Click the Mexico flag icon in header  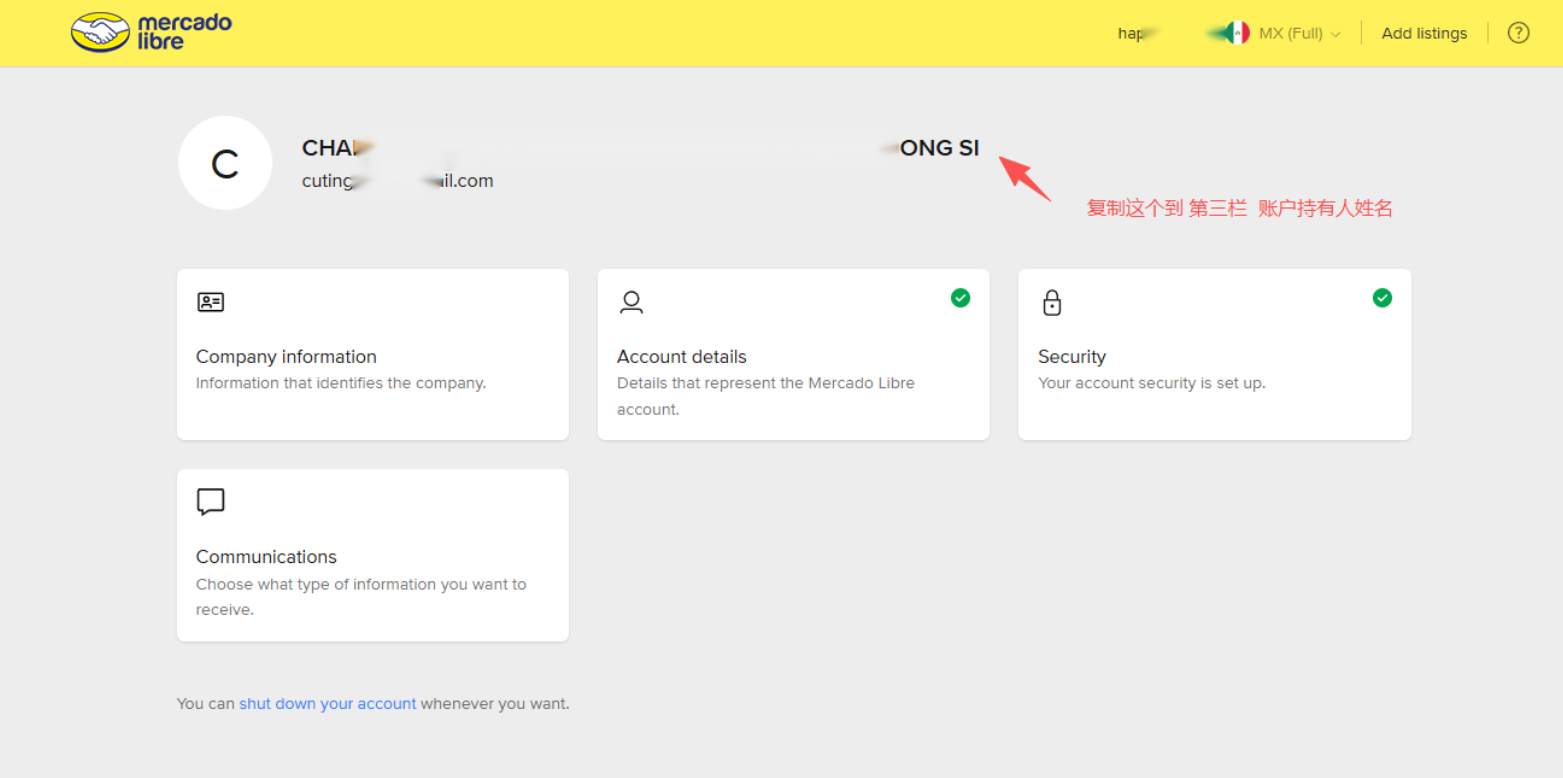(1238, 33)
